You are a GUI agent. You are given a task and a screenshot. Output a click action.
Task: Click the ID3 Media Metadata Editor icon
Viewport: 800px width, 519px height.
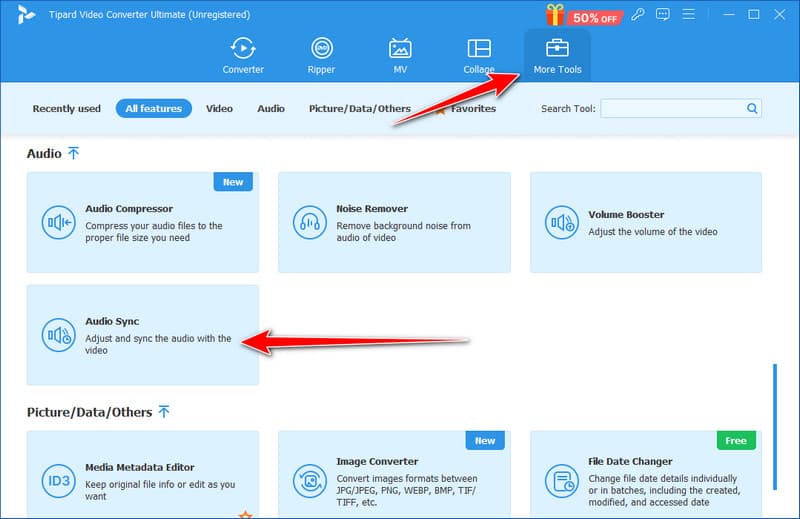tap(58, 481)
